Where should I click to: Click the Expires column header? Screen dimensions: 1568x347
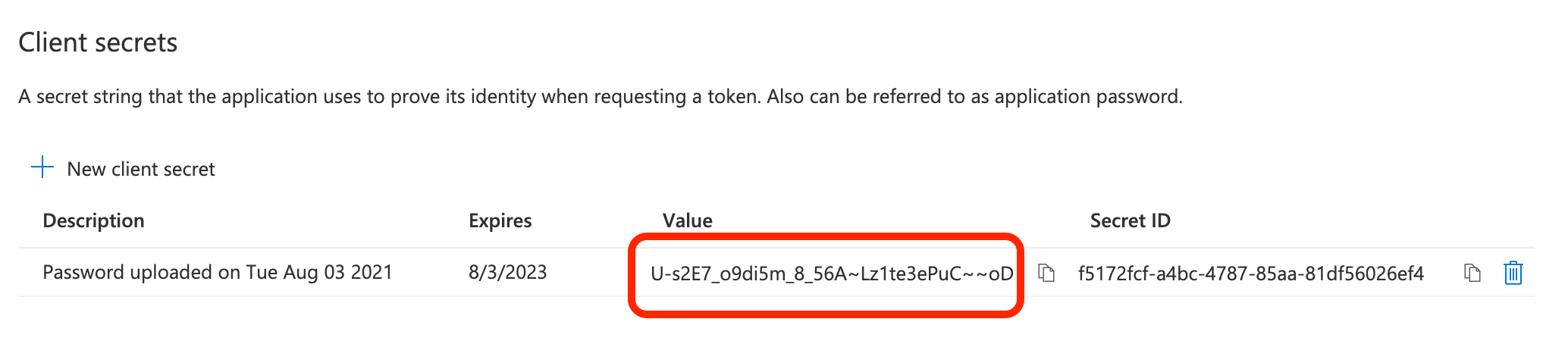point(500,220)
